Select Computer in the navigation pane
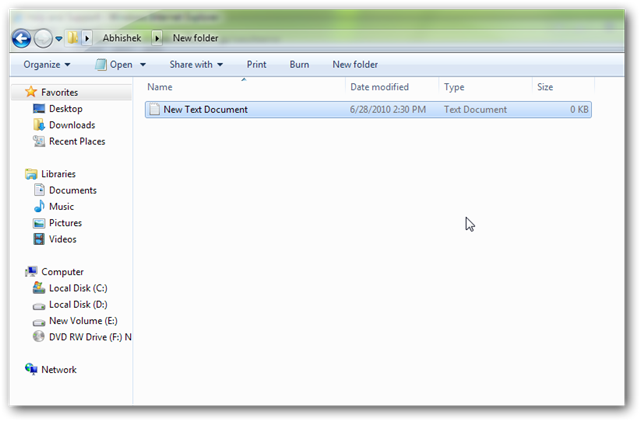 point(62,272)
